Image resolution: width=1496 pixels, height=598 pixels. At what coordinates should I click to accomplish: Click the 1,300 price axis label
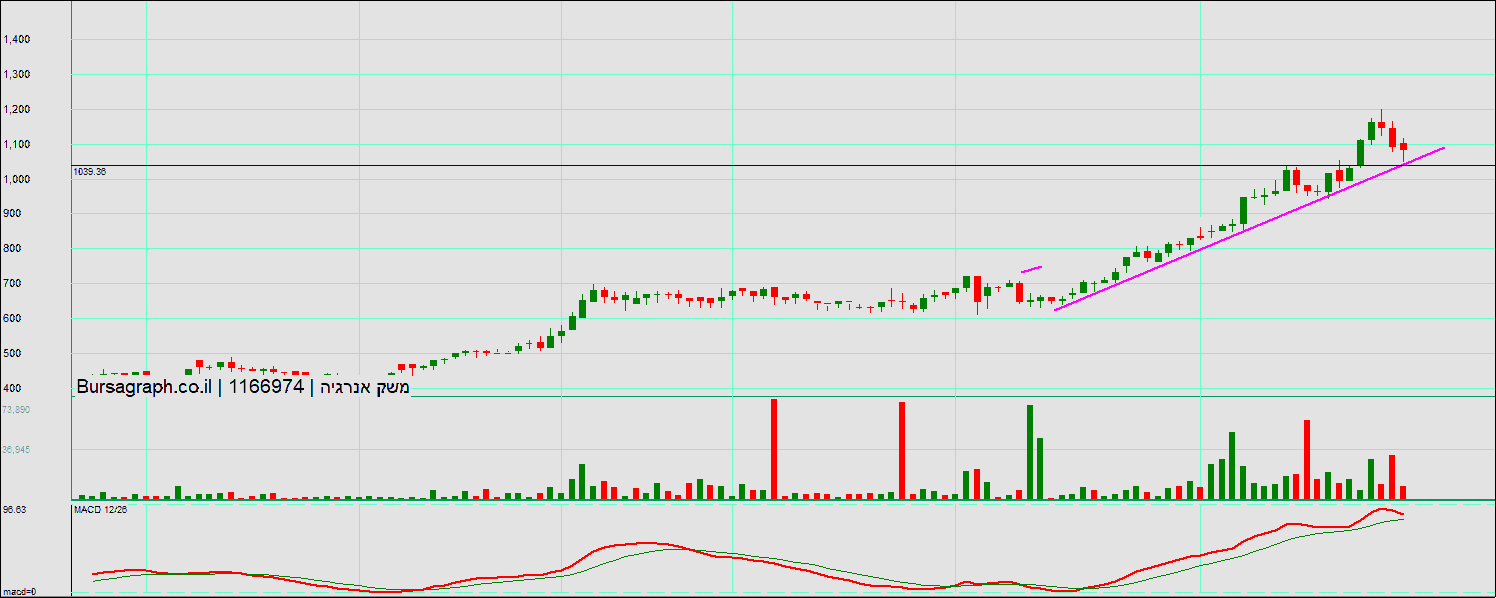click(17, 75)
